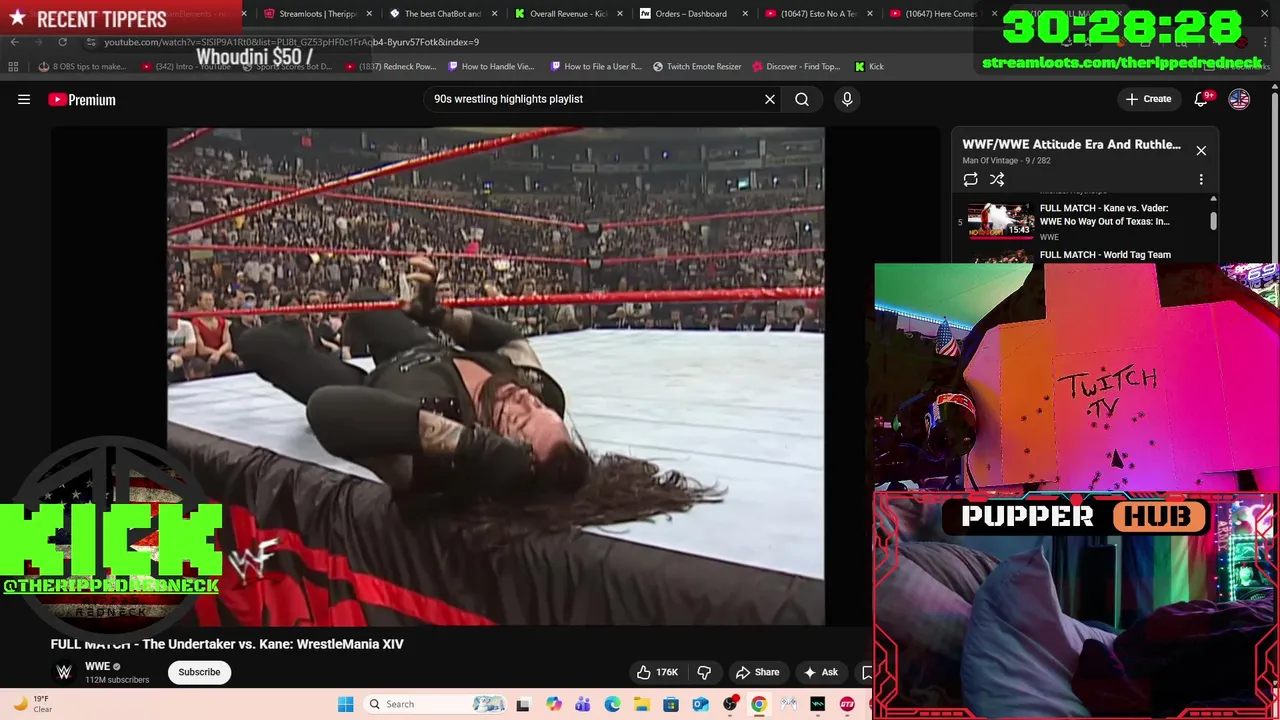Open playlist panel three-dot options

[x=1201, y=179]
